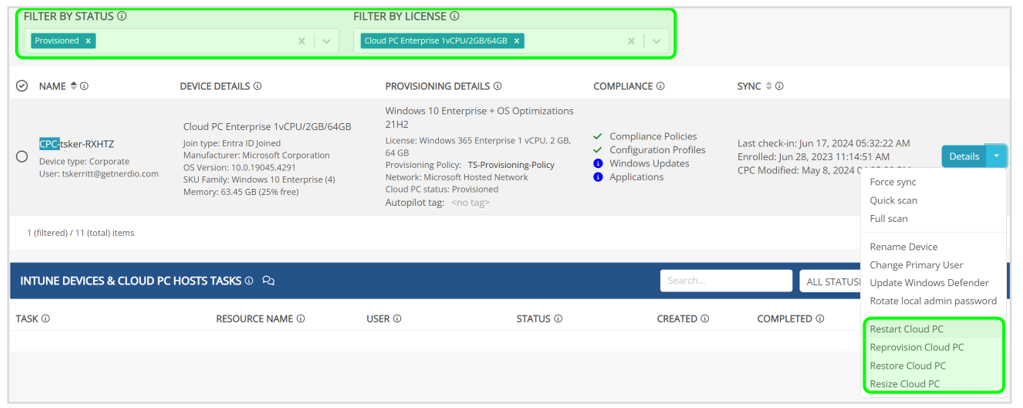Choose Restart Cloud PC from the menu
Image resolution: width=1023 pixels, height=408 pixels.
[907, 329]
